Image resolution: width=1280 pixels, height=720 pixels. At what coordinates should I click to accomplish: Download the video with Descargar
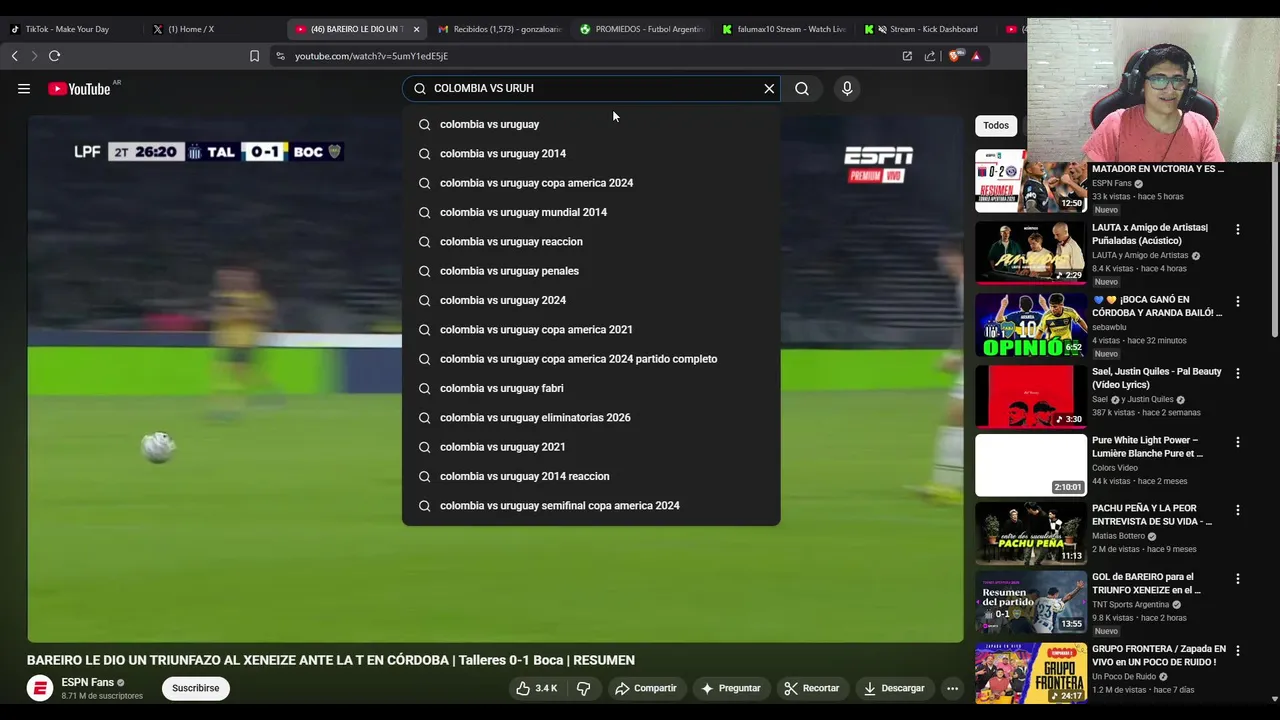(x=894, y=688)
